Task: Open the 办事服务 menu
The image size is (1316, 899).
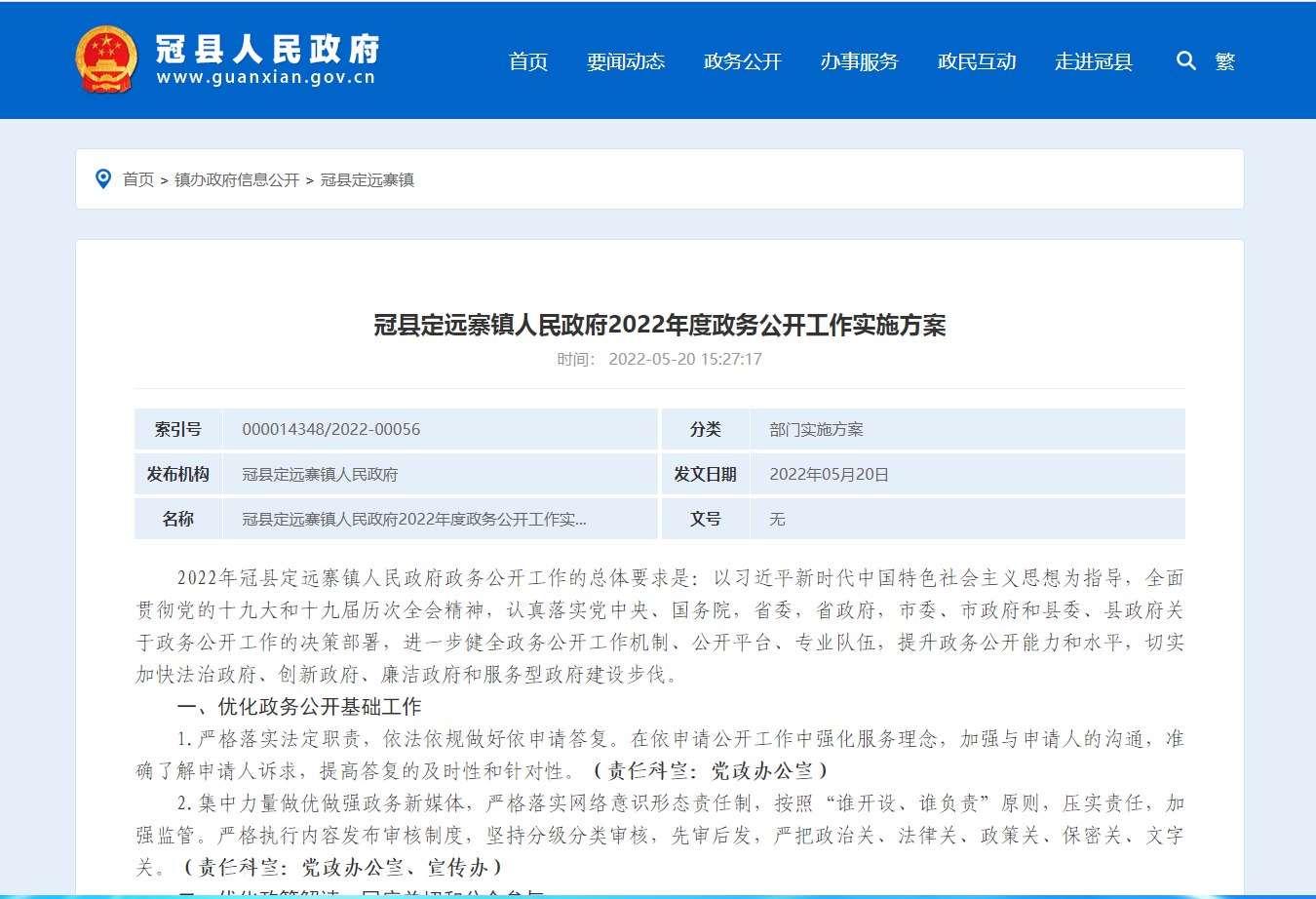Action: (x=860, y=61)
